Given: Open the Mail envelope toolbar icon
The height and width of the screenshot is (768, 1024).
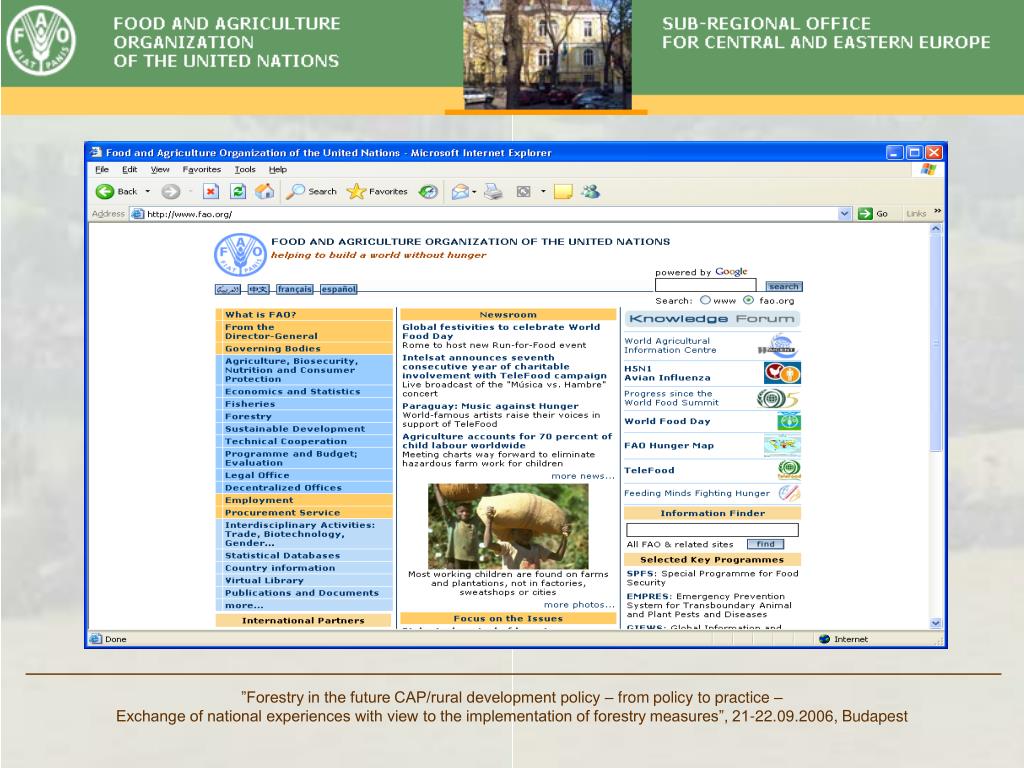Looking at the screenshot, I should click(x=460, y=191).
